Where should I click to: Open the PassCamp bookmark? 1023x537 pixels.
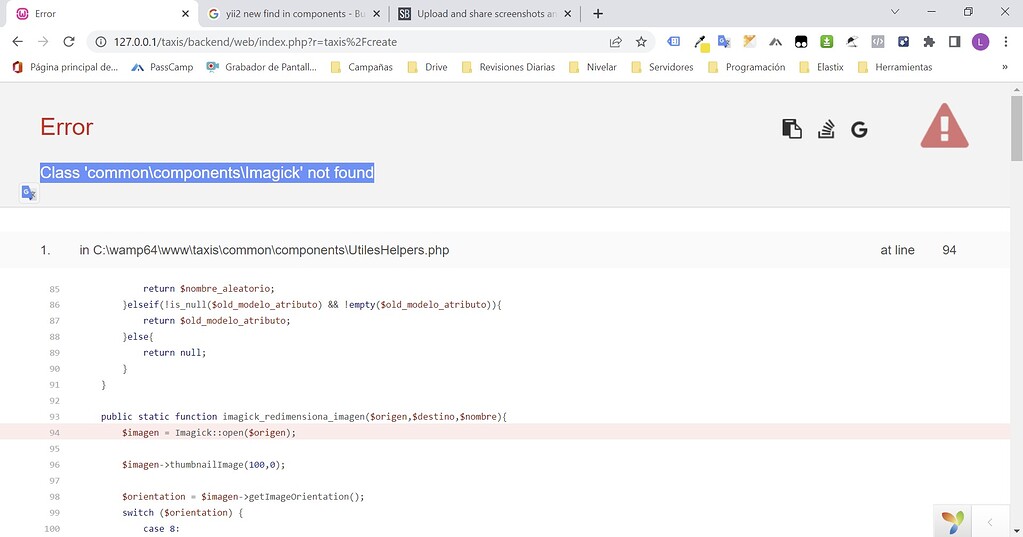tap(162, 67)
